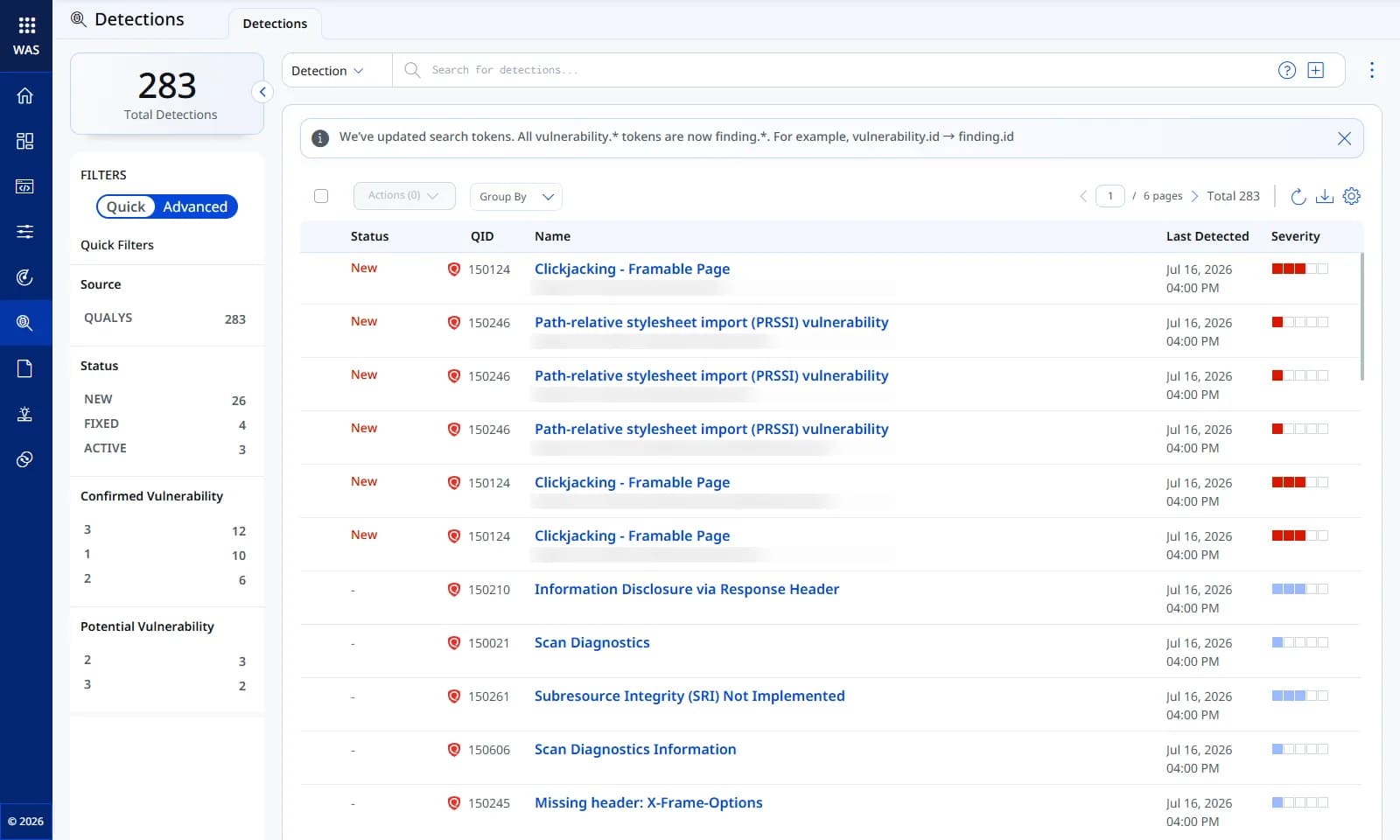The width and height of the screenshot is (1400, 840).
Task: Switch filters to Advanced mode
Action: click(195, 206)
